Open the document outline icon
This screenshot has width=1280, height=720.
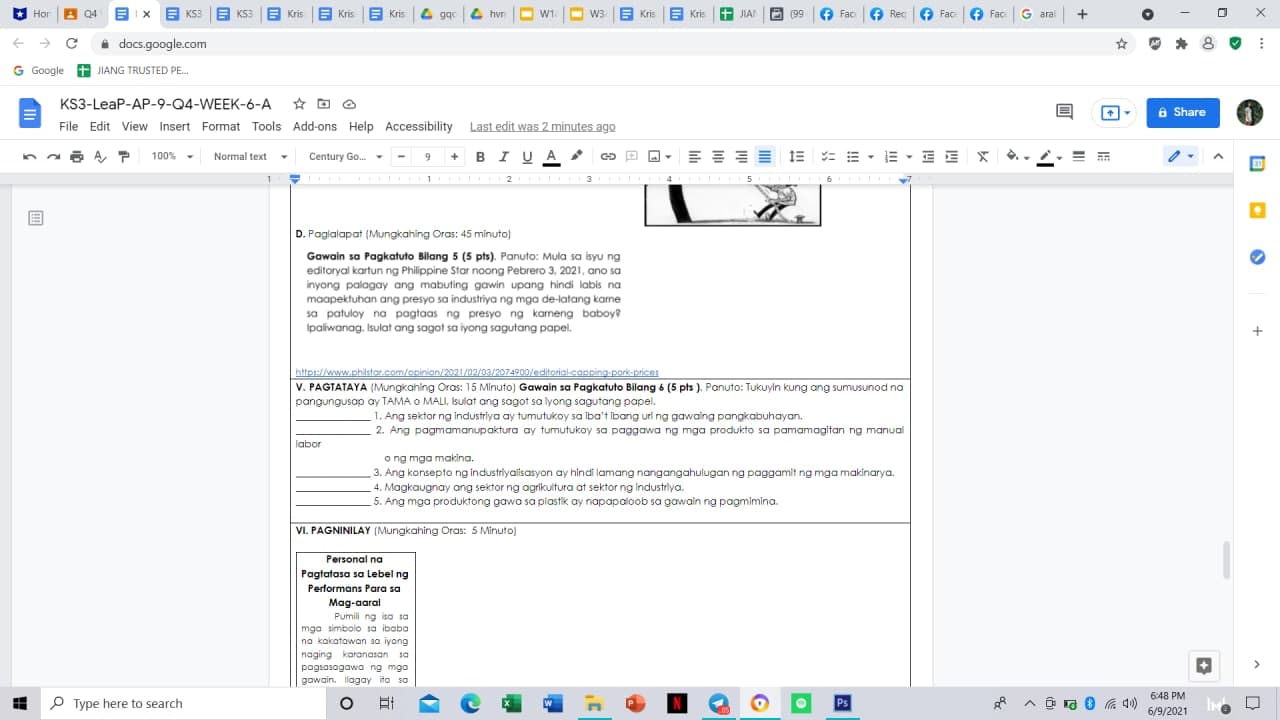[36, 217]
